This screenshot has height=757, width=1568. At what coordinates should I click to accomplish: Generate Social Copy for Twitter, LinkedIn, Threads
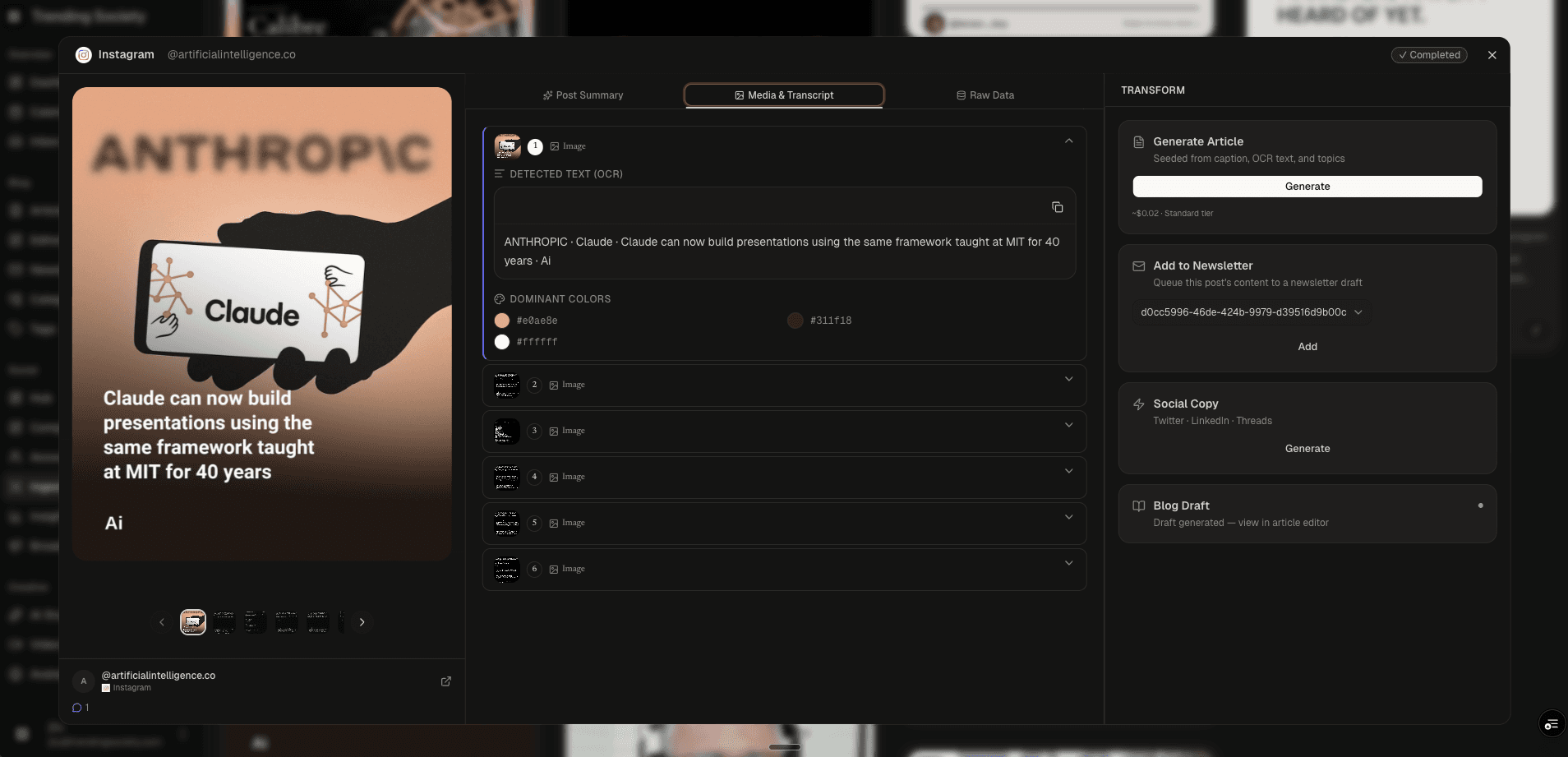pyautogui.click(x=1307, y=449)
